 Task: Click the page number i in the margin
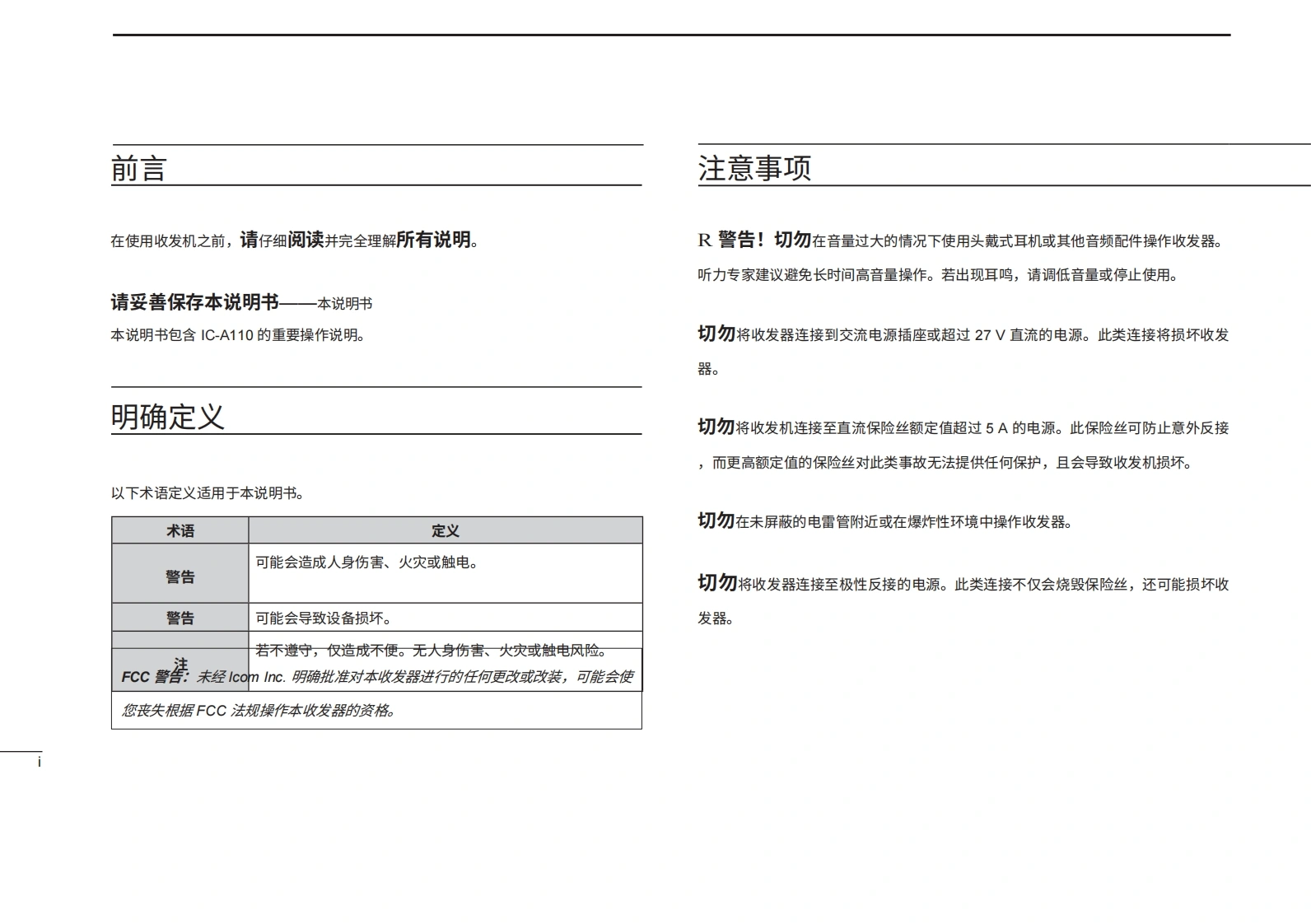click(39, 763)
